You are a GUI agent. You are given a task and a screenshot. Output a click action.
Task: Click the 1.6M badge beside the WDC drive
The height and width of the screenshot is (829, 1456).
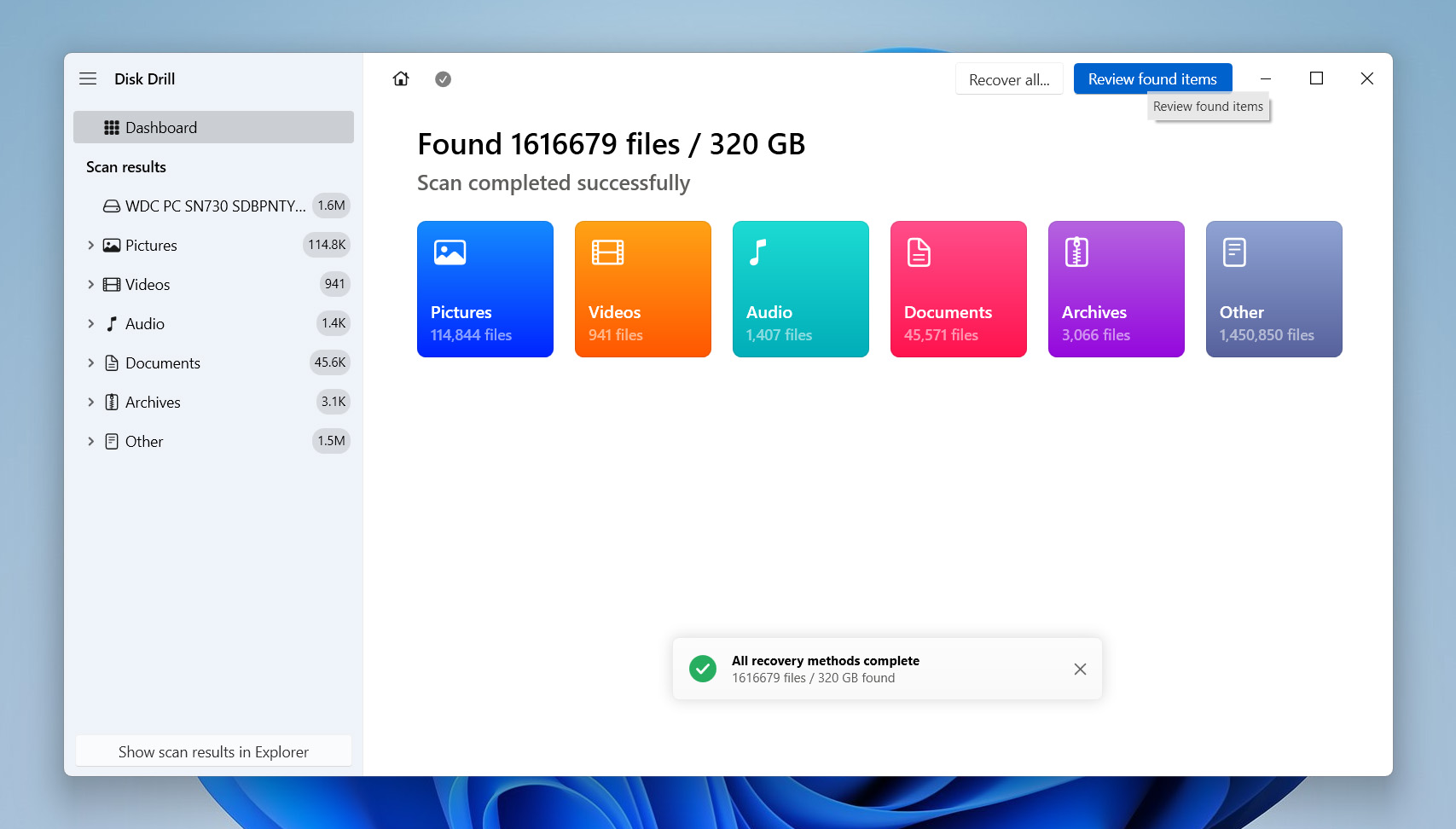click(331, 206)
